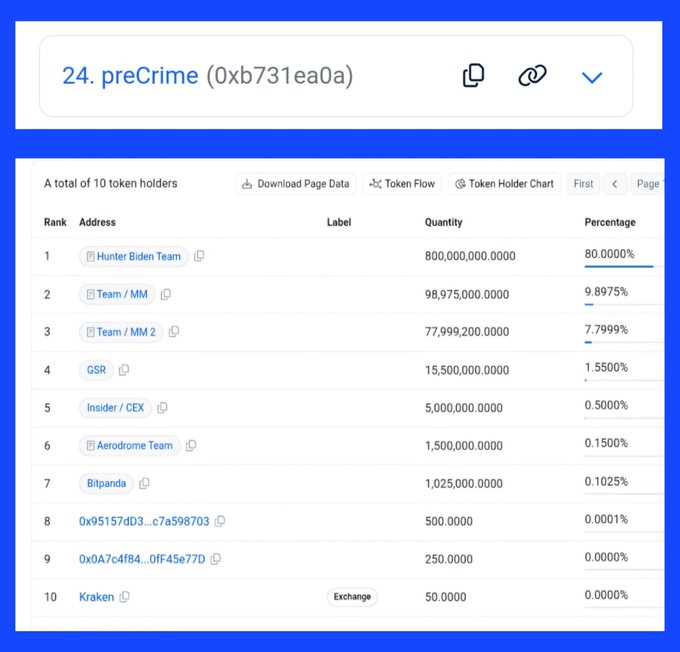Image resolution: width=680 pixels, height=652 pixels.
Task: Click 'A total of 10 token holders' text
Action: [x=111, y=183]
